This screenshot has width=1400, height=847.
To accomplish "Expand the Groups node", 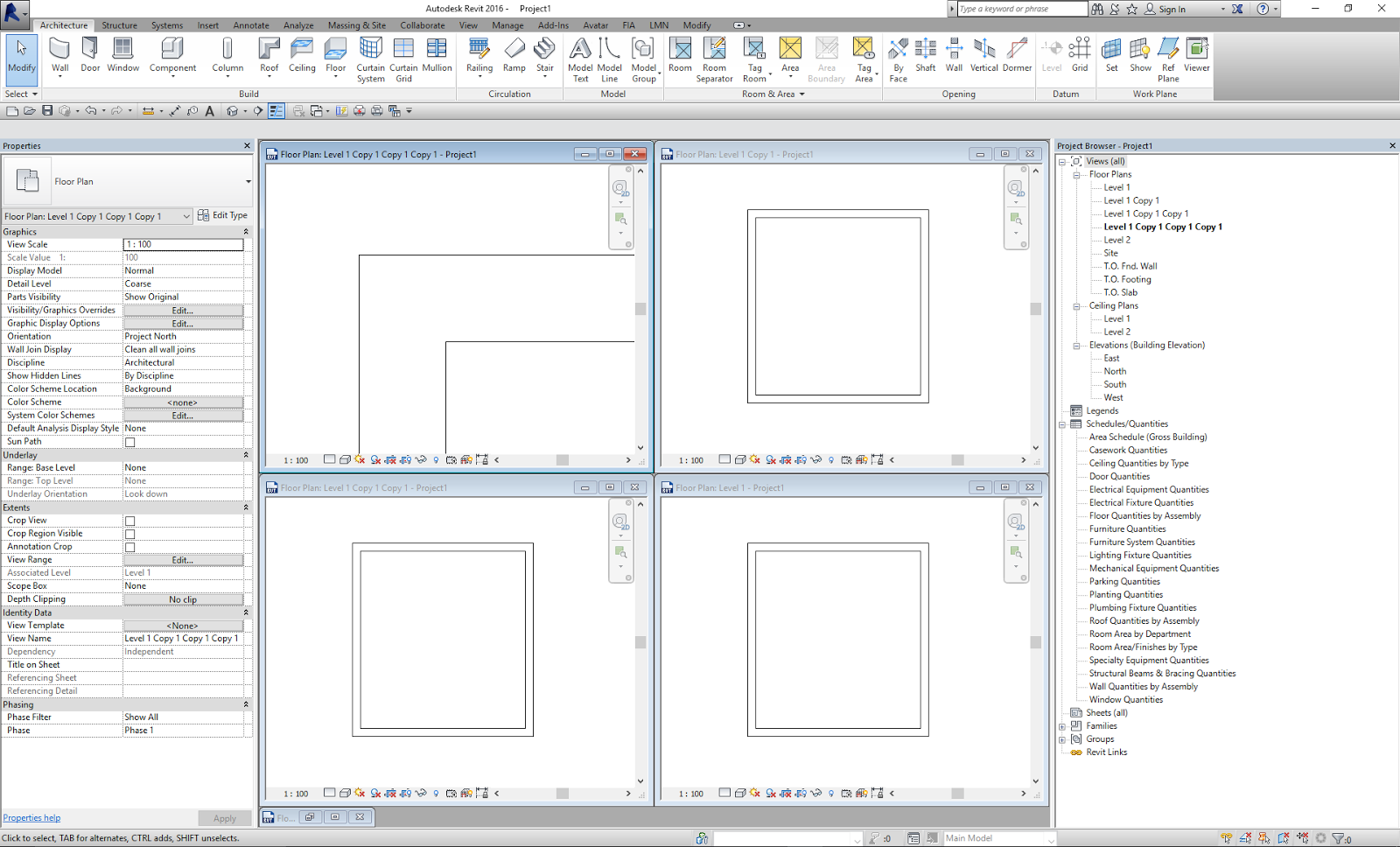I will [x=1062, y=739].
